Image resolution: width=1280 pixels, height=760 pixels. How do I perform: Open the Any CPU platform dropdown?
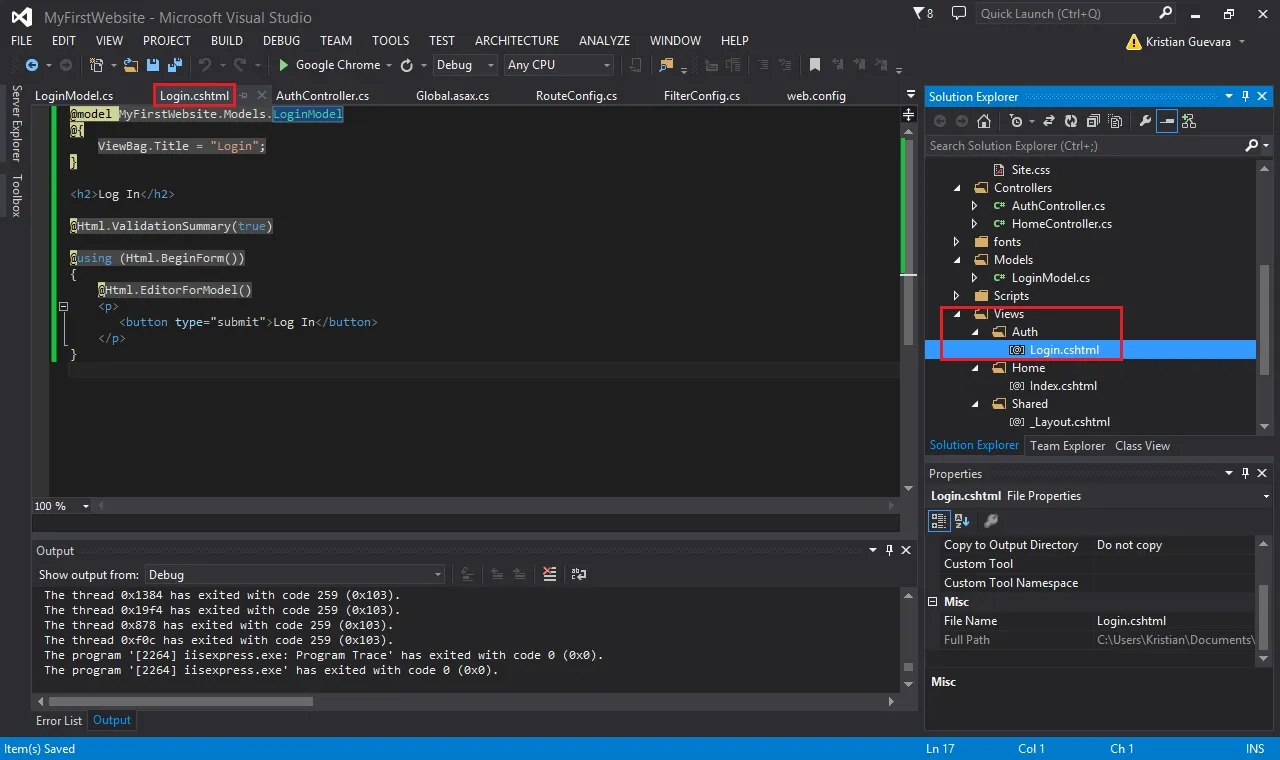coord(559,65)
